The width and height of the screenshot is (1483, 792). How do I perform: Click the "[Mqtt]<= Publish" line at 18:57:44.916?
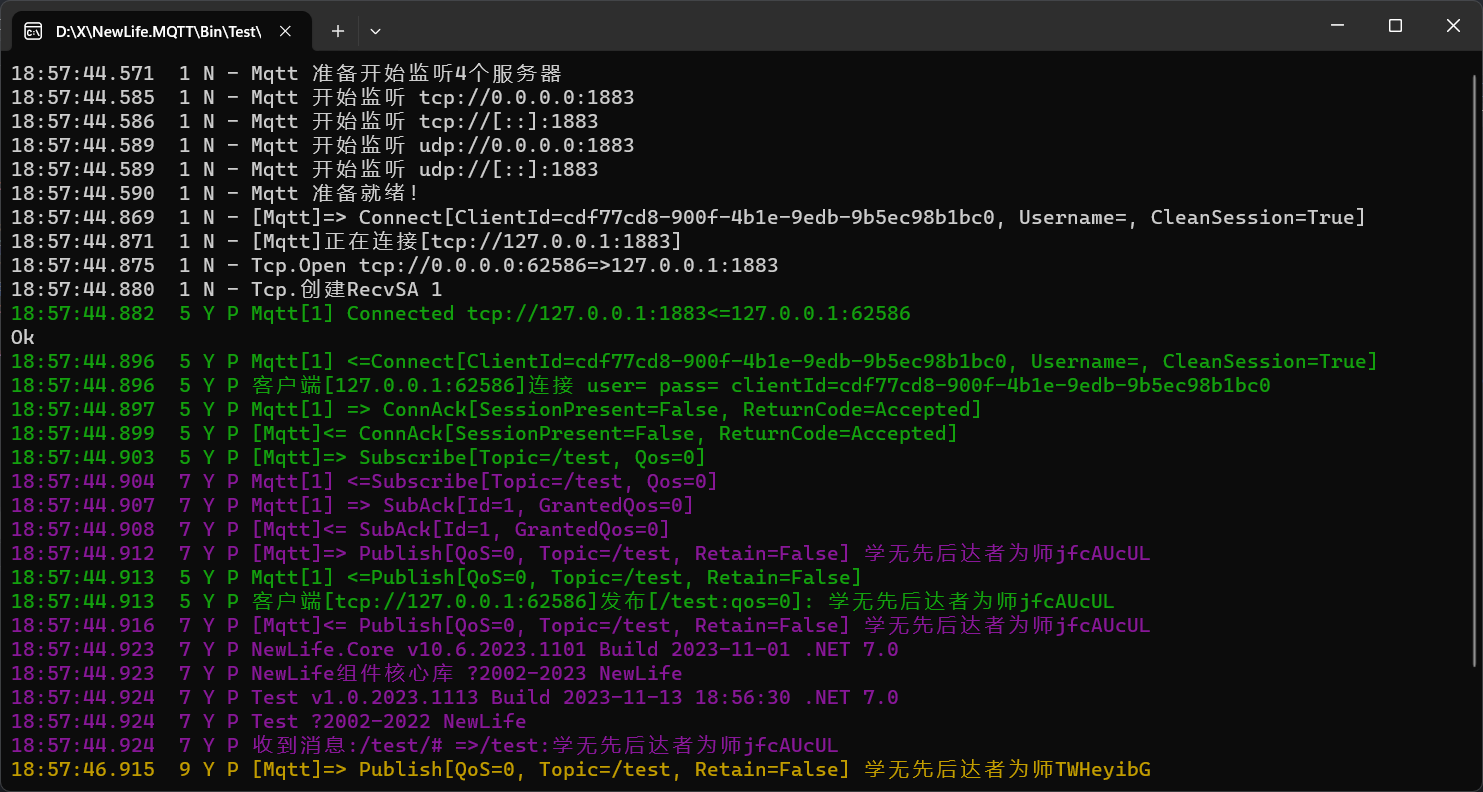click(581, 625)
